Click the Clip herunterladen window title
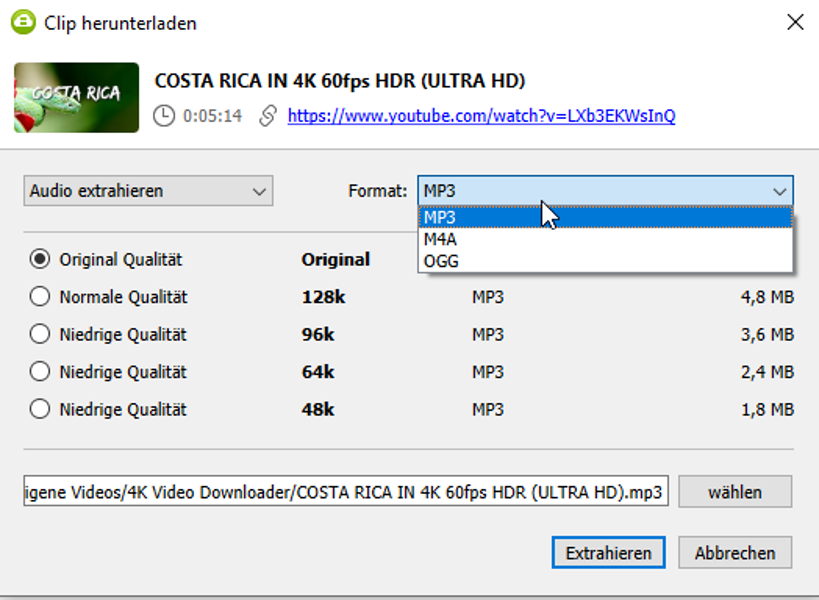The width and height of the screenshot is (819, 600). click(x=120, y=23)
